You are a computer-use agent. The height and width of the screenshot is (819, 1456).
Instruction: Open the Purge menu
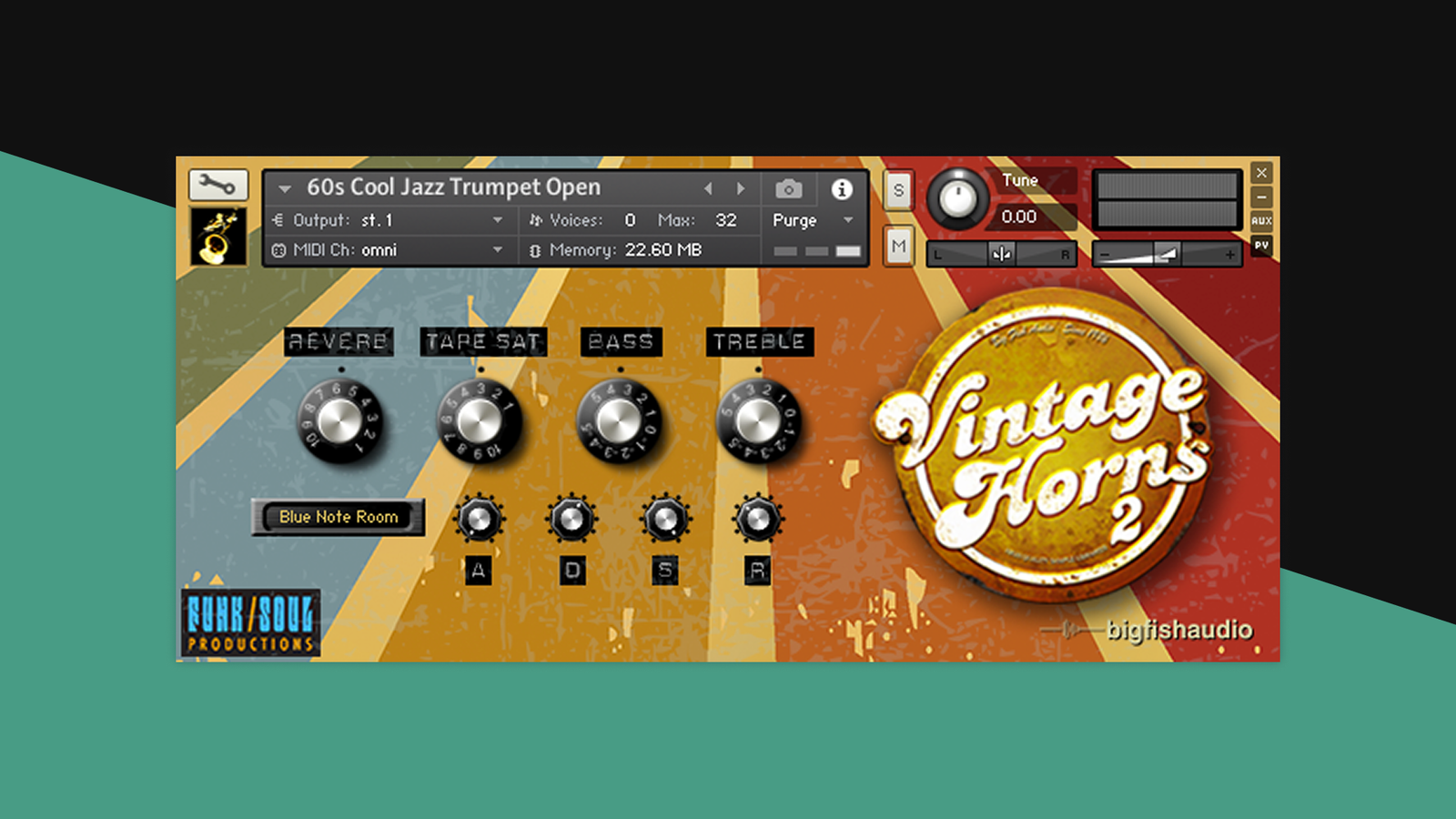point(813,220)
